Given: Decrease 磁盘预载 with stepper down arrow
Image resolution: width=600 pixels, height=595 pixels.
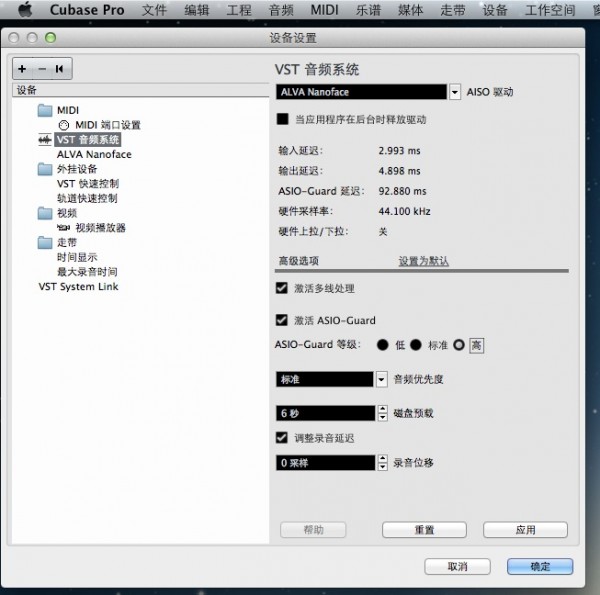Looking at the screenshot, I should 383,417.
